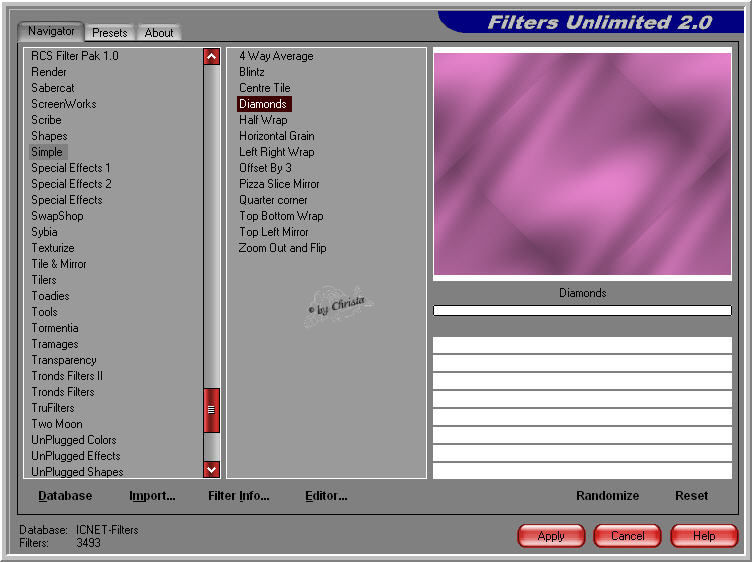
Task: Select the Tormentia category
Action: click(x=55, y=328)
